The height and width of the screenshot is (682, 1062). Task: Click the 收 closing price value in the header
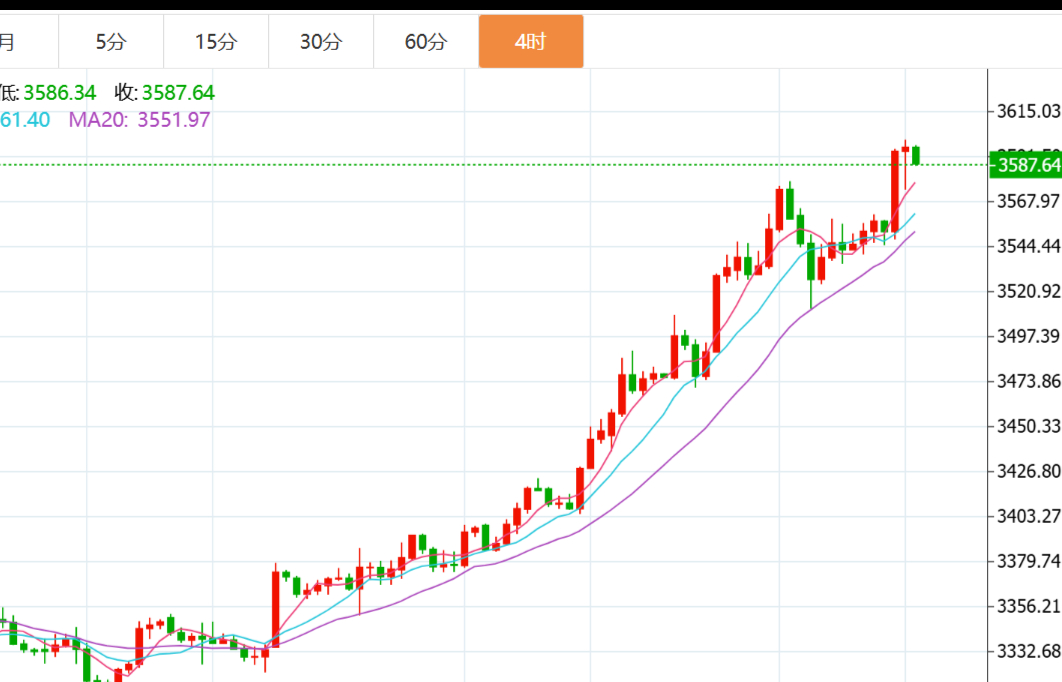point(178,93)
